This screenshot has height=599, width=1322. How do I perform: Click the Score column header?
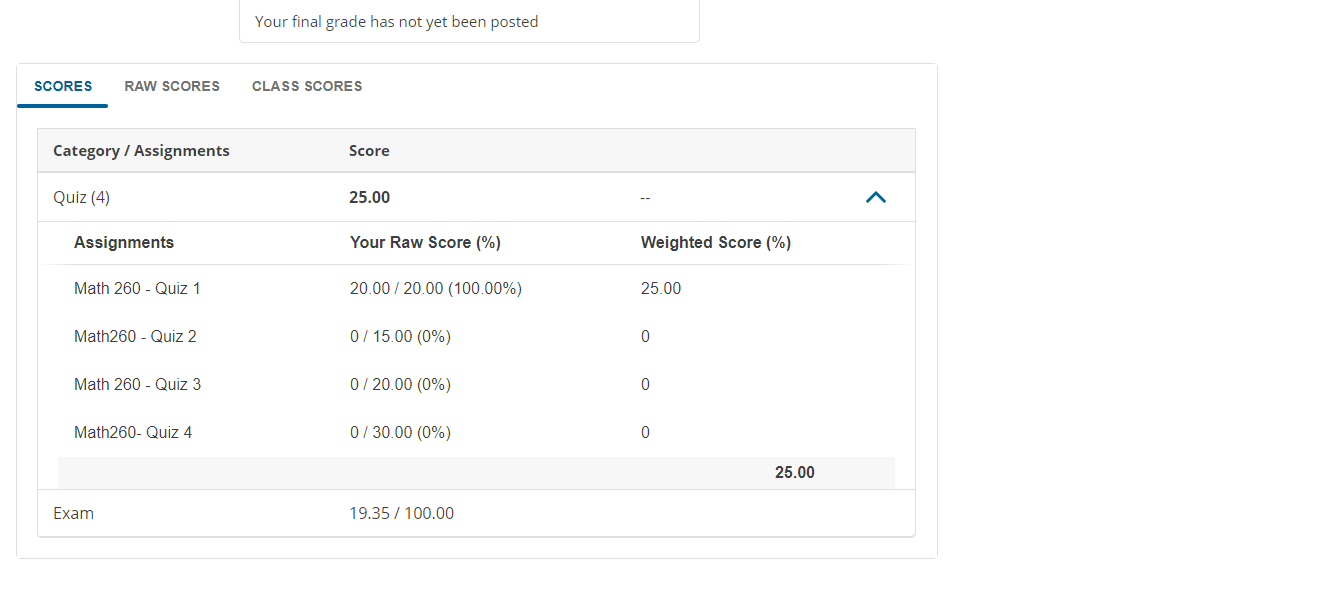369,151
